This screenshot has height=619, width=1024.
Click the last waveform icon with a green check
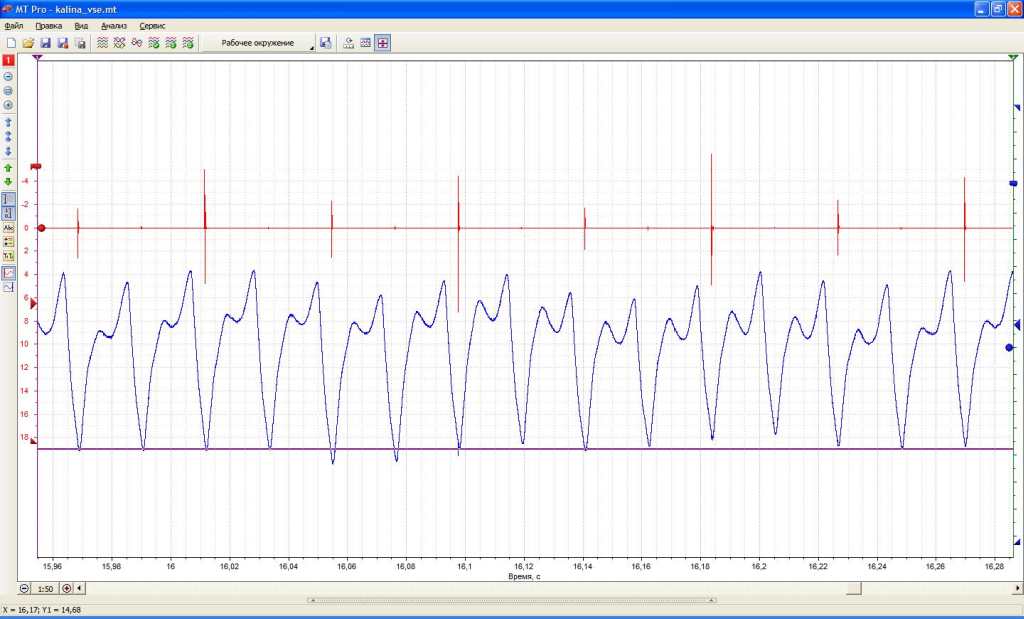click(187, 43)
